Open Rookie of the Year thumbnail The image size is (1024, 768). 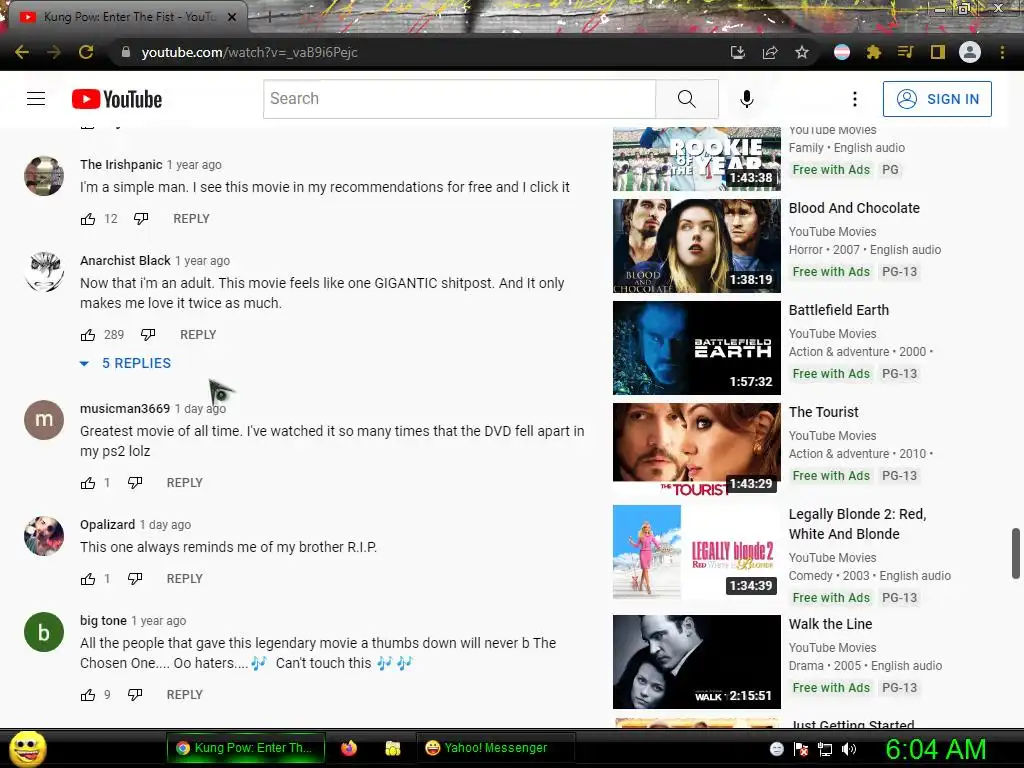[697, 159]
